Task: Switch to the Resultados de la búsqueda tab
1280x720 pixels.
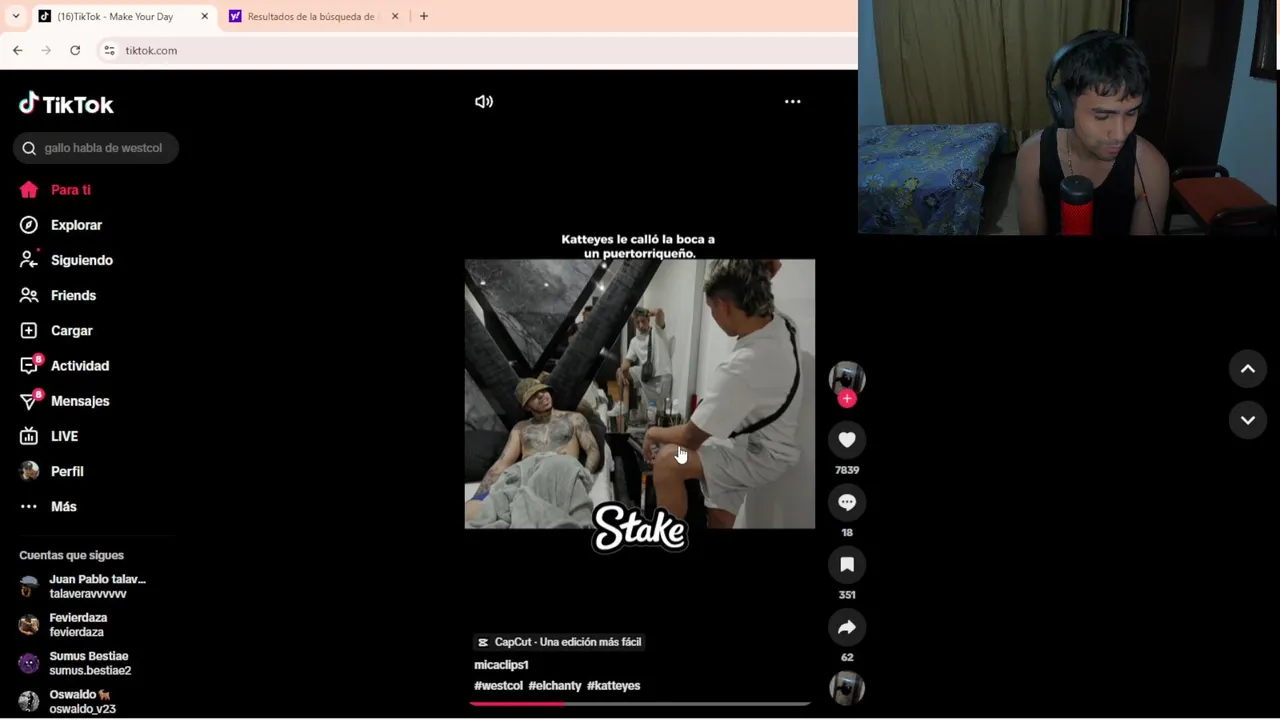Action: tap(314, 16)
